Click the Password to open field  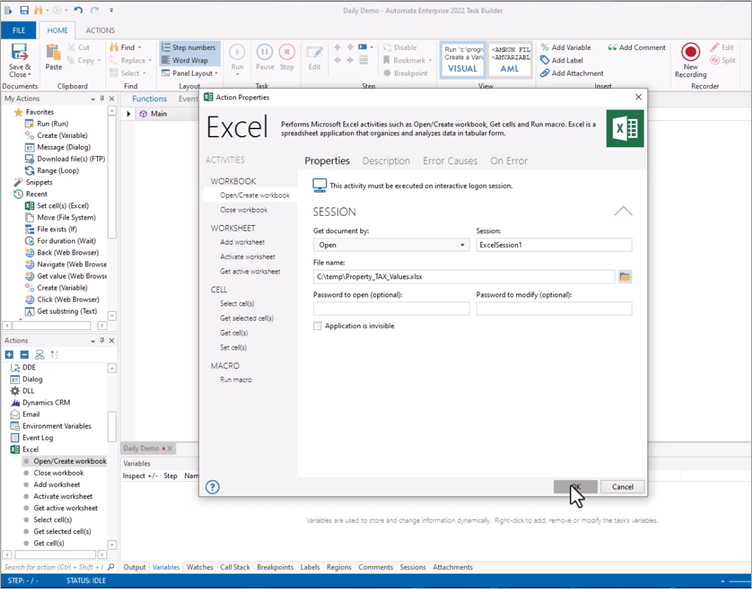391,309
